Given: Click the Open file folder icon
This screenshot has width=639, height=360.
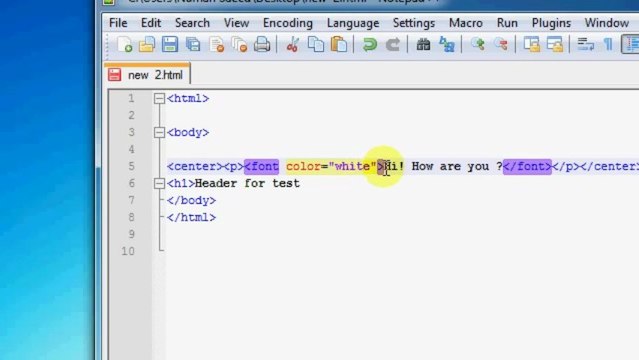Looking at the screenshot, I should 147,44.
